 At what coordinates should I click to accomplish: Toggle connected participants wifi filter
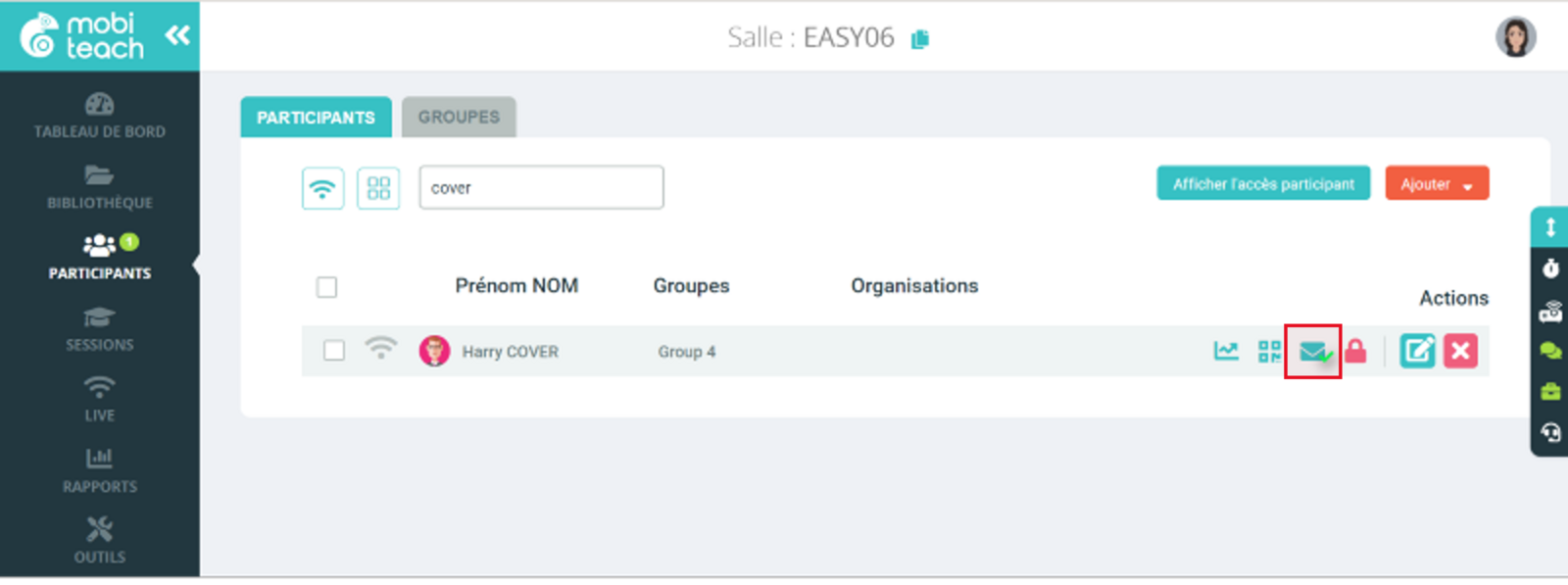[x=322, y=188]
